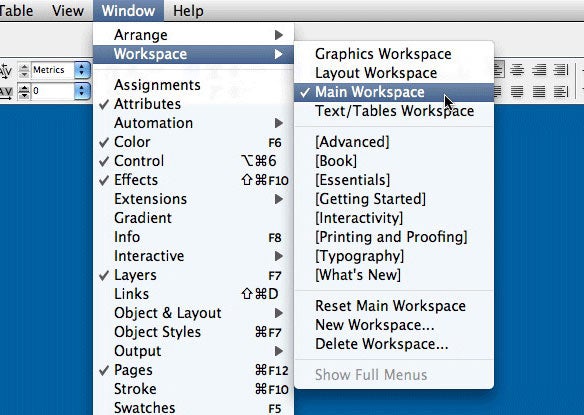Open the Help menu
The image size is (584, 415).
188,11
